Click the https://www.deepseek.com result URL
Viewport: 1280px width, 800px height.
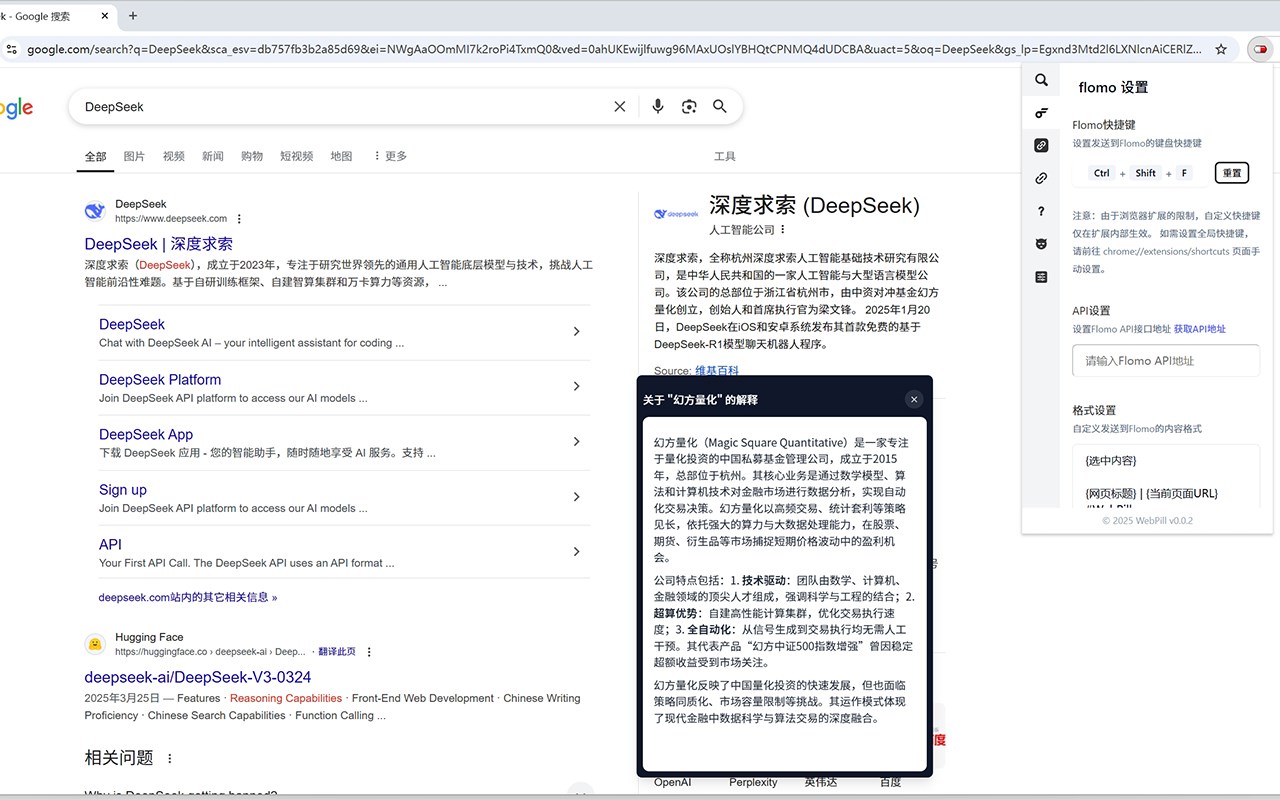click(x=171, y=219)
